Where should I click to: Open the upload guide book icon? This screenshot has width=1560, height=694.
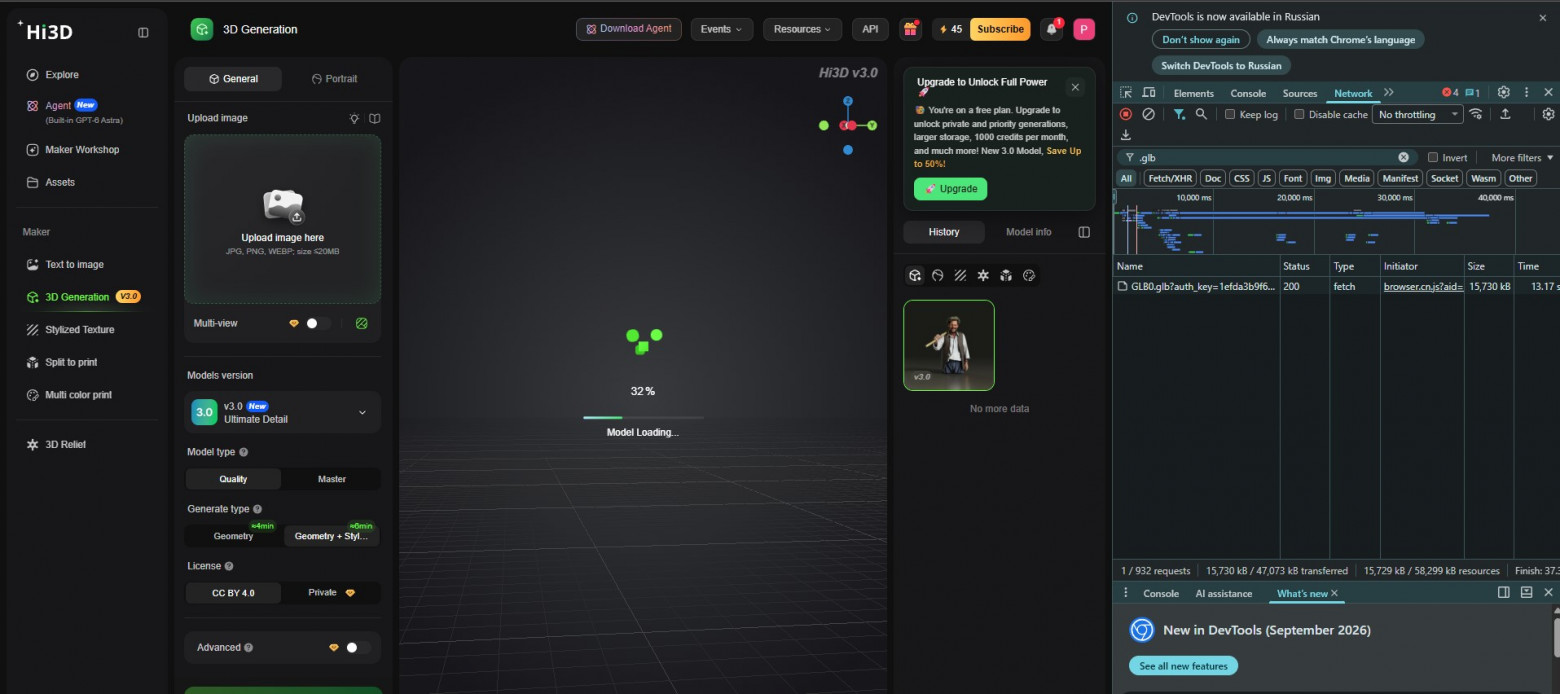tap(375, 118)
